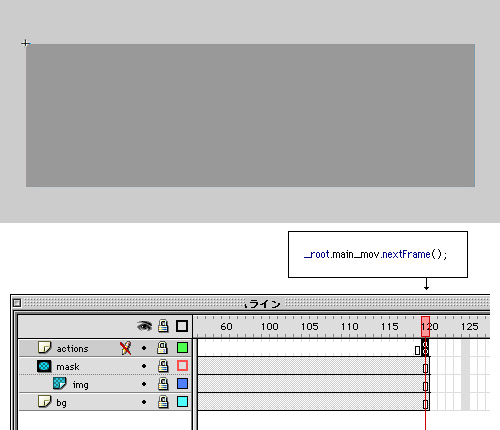
Task: Click the timeline panel collapse box
Action: pyautogui.click(x=17, y=303)
